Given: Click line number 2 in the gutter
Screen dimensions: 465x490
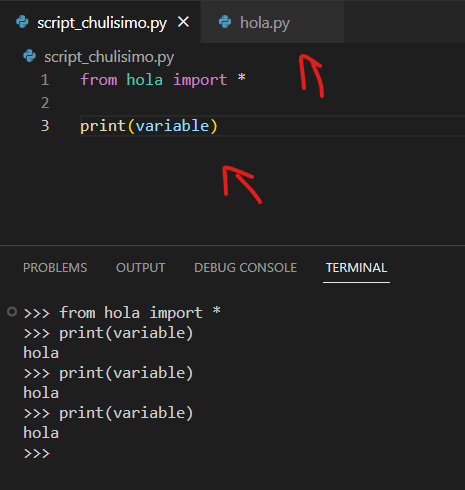Looking at the screenshot, I should coord(45,103).
